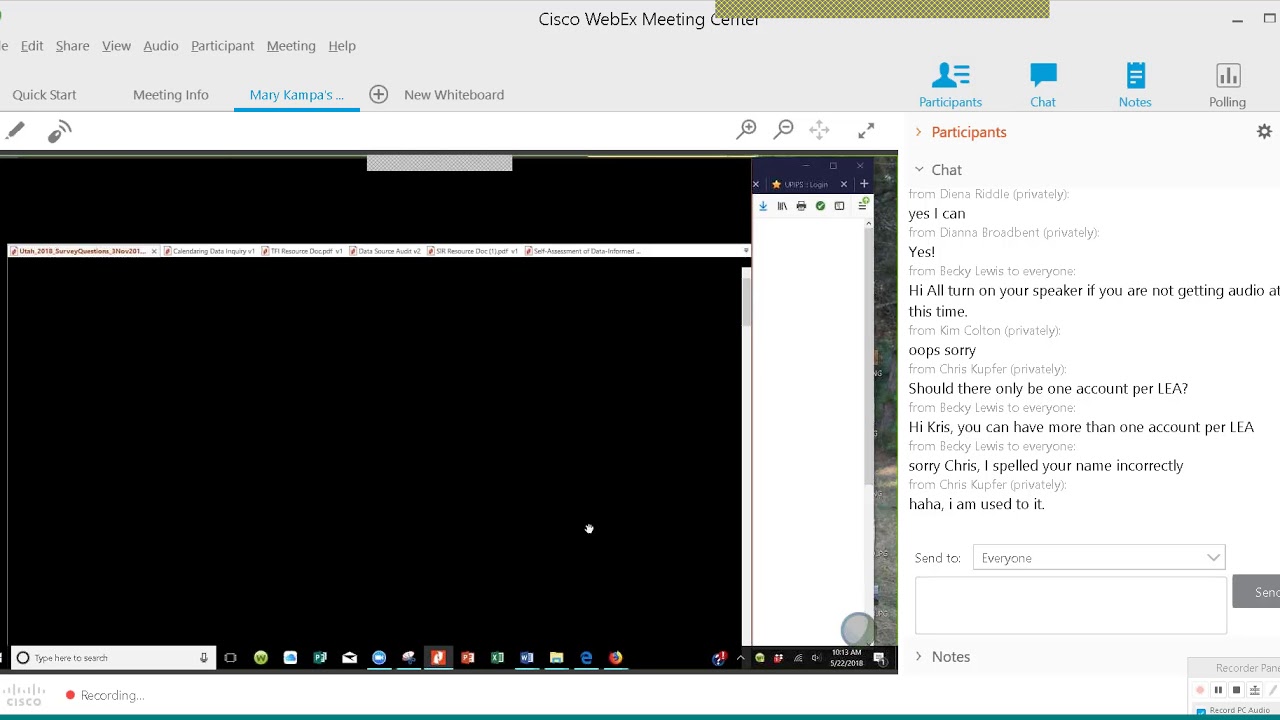
Task: Click the taskbar clock showing 10:13 AM
Action: click(x=846, y=657)
